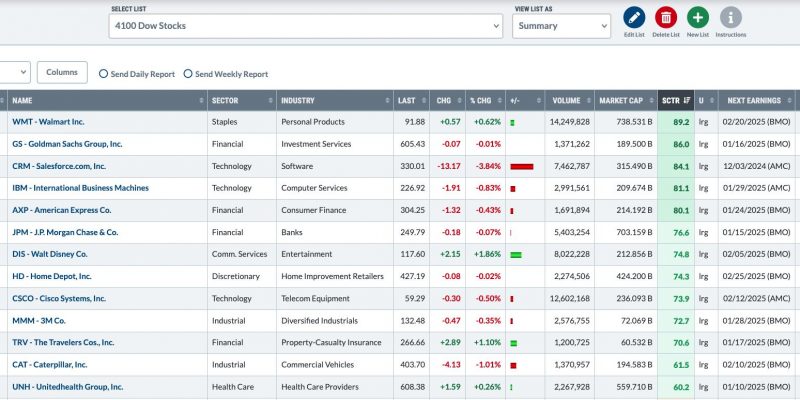
Task: Click the Edit List pencil icon
Action: pyautogui.click(x=634, y=17)
